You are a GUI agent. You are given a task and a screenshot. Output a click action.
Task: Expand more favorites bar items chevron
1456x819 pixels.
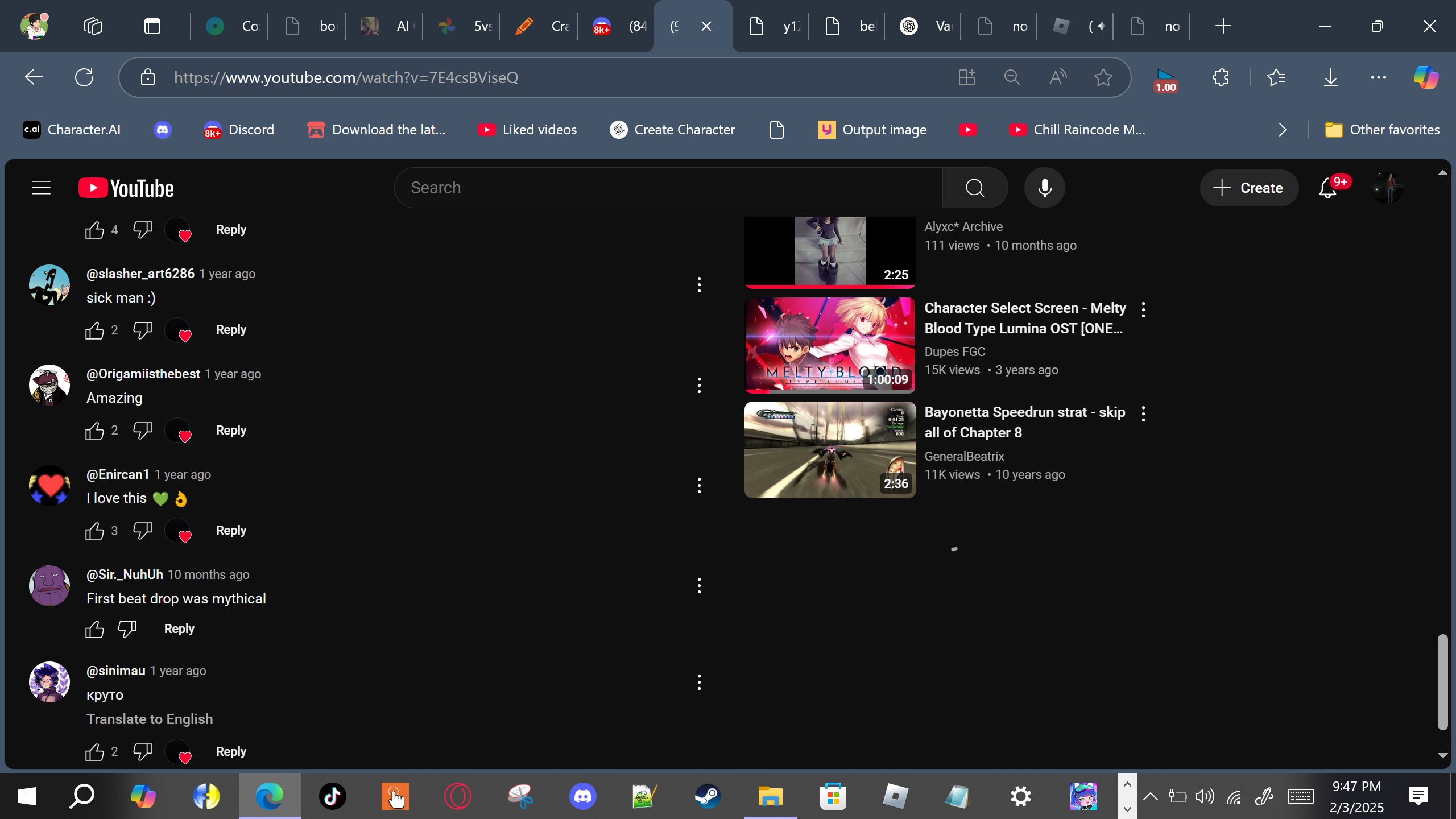(1282, 130)
